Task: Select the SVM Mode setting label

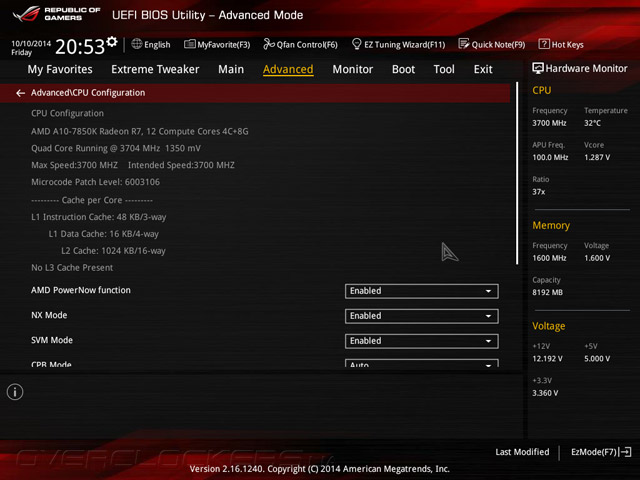Action: click(52, 340)
